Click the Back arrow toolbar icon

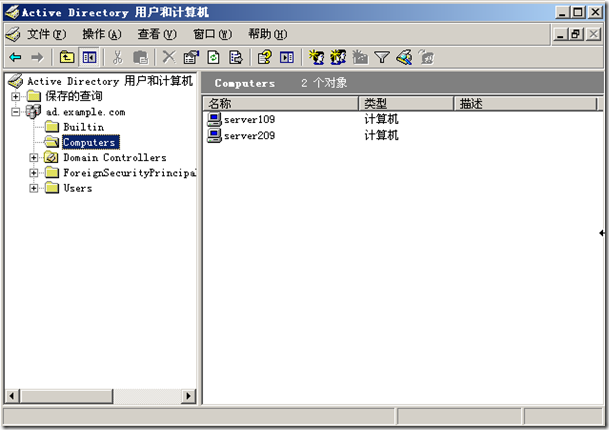(16, 57)
